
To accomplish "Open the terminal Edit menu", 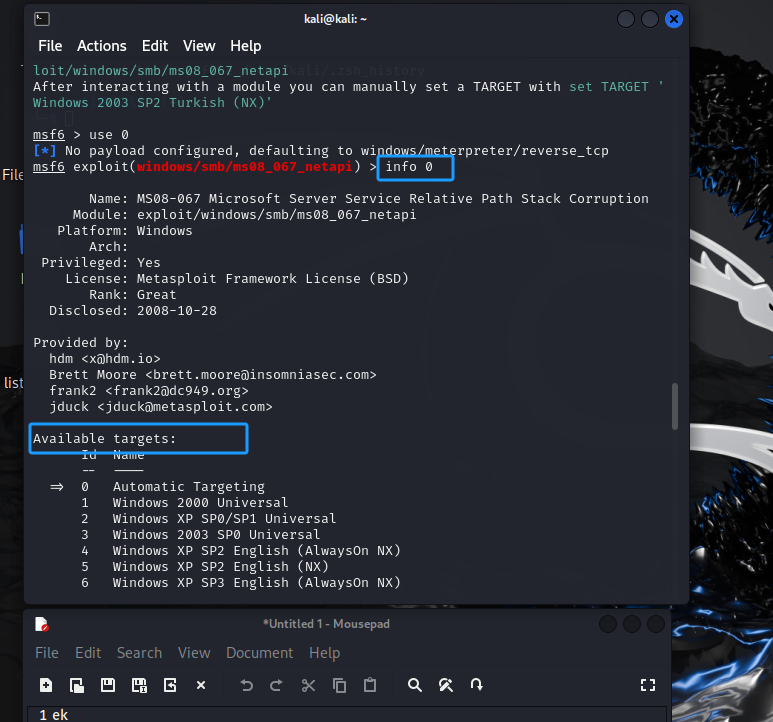I will click(155, 46).
